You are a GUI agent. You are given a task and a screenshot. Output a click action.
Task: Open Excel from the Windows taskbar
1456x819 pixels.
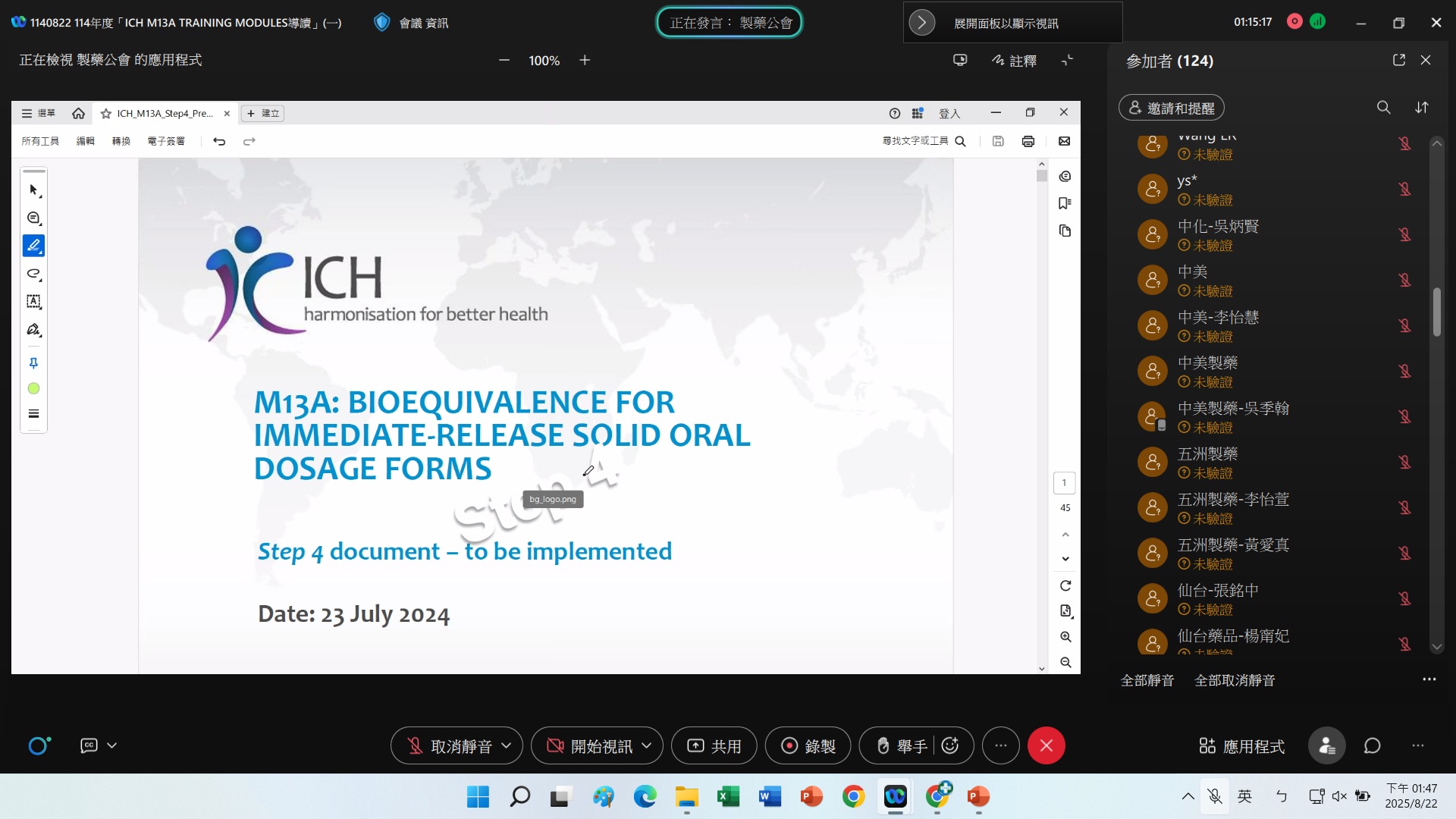(x=727, y=797)
